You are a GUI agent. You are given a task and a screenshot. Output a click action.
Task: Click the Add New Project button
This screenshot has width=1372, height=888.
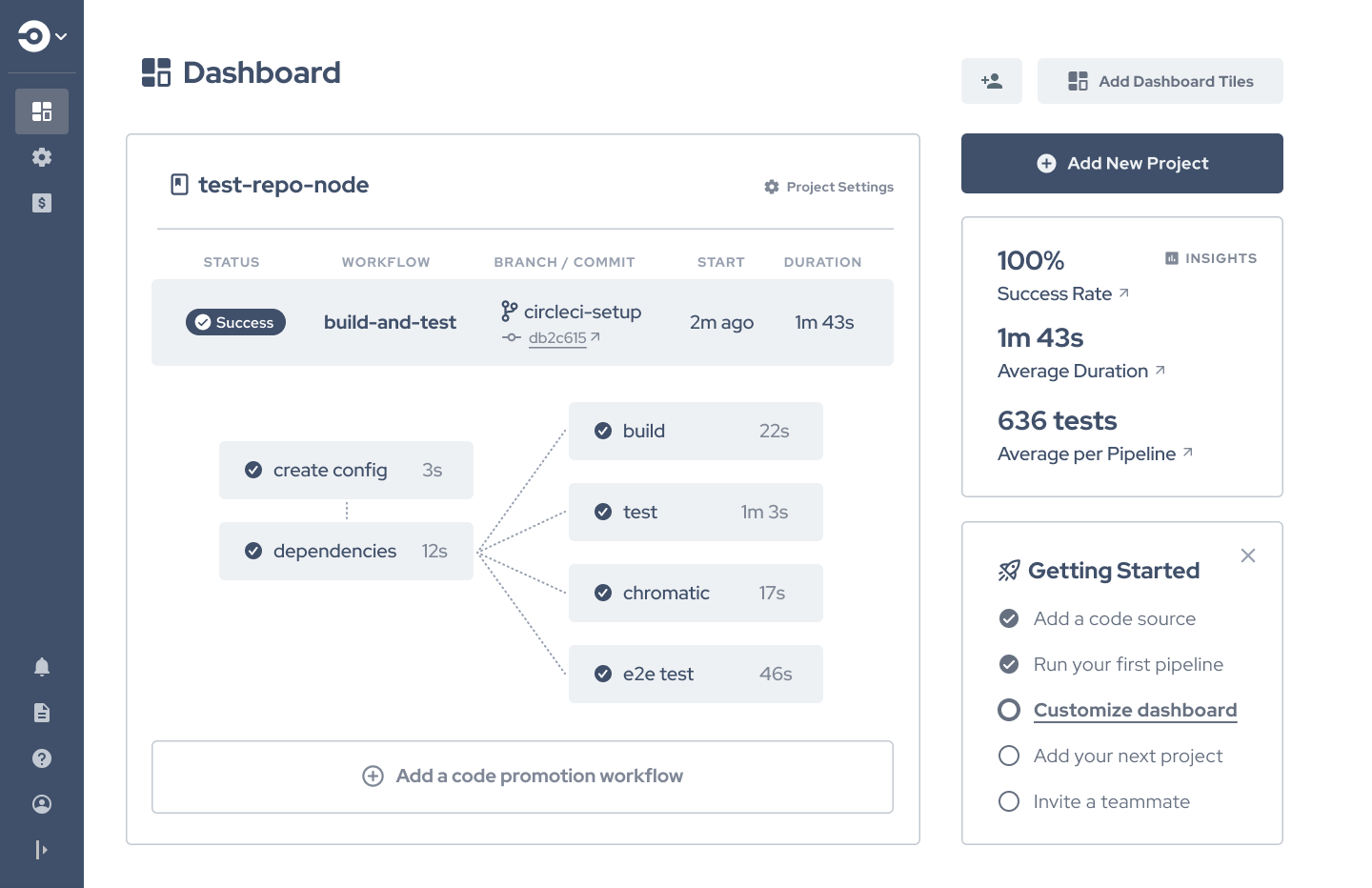tap(1121, 164)
